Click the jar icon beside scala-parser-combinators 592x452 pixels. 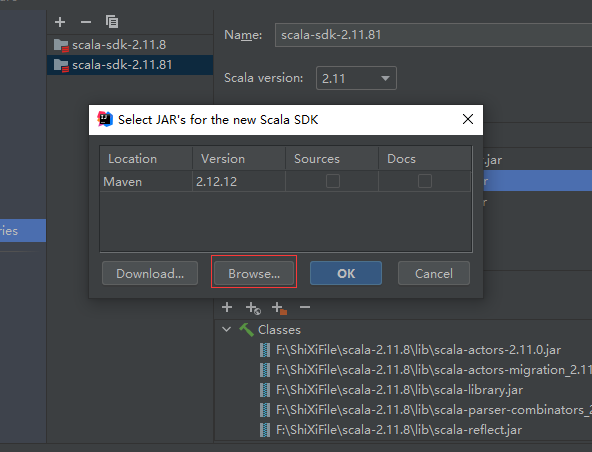[x=265, y=410]
